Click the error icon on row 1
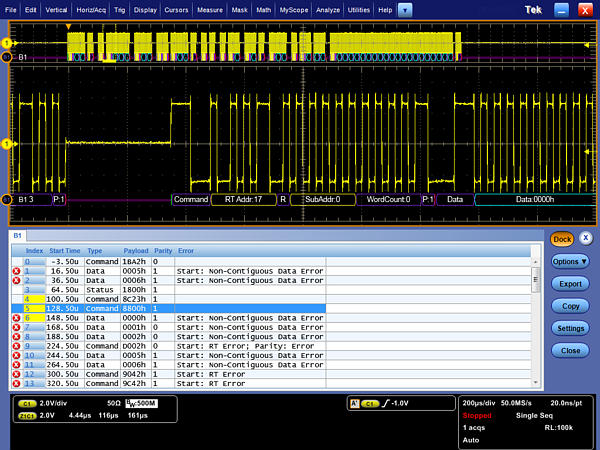The image size is (600, 450). pyautogui.click(x=16, y=271)
